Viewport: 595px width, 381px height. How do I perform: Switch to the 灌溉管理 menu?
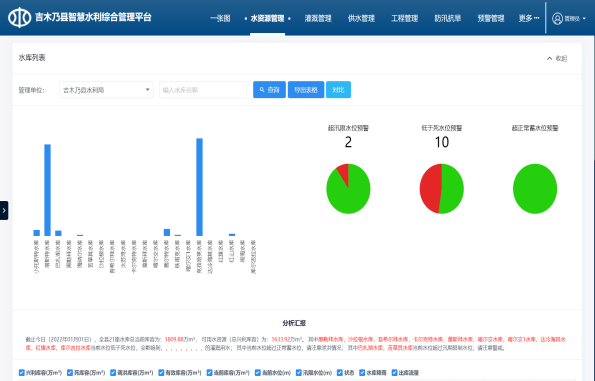tap(318, 18)
